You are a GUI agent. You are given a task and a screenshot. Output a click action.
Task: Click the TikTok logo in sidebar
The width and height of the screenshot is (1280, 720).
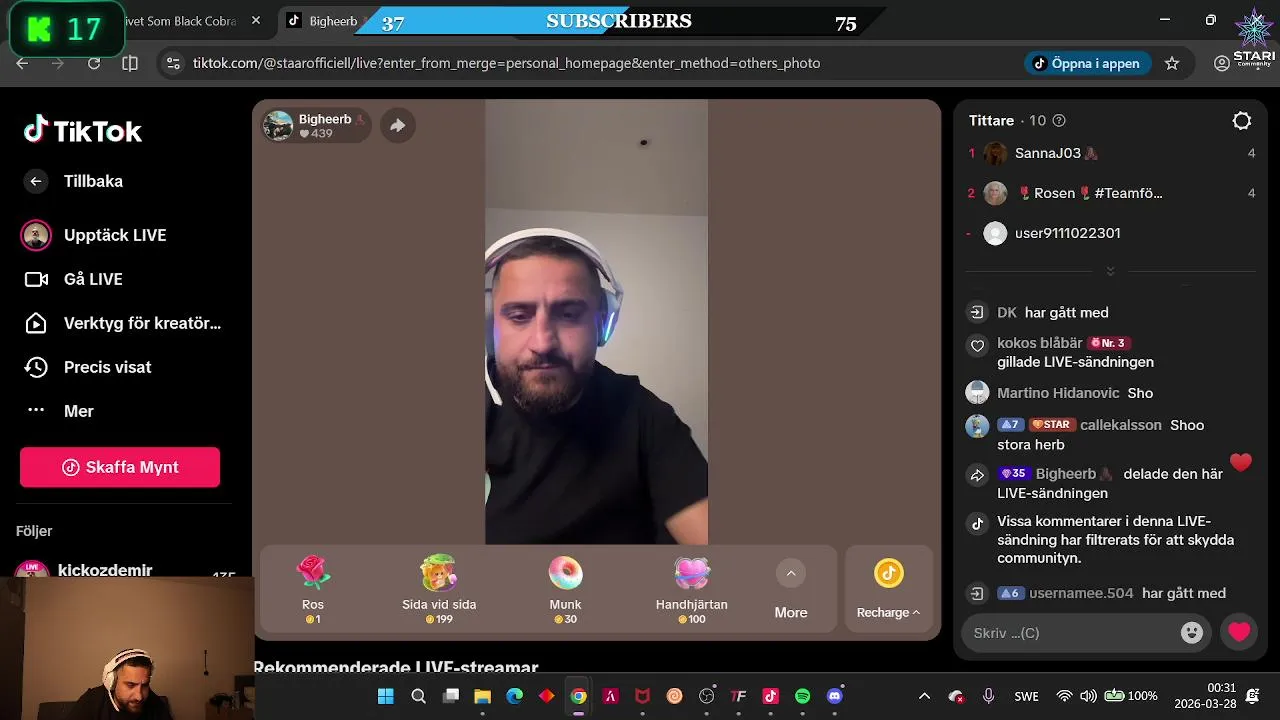point(83,130)
